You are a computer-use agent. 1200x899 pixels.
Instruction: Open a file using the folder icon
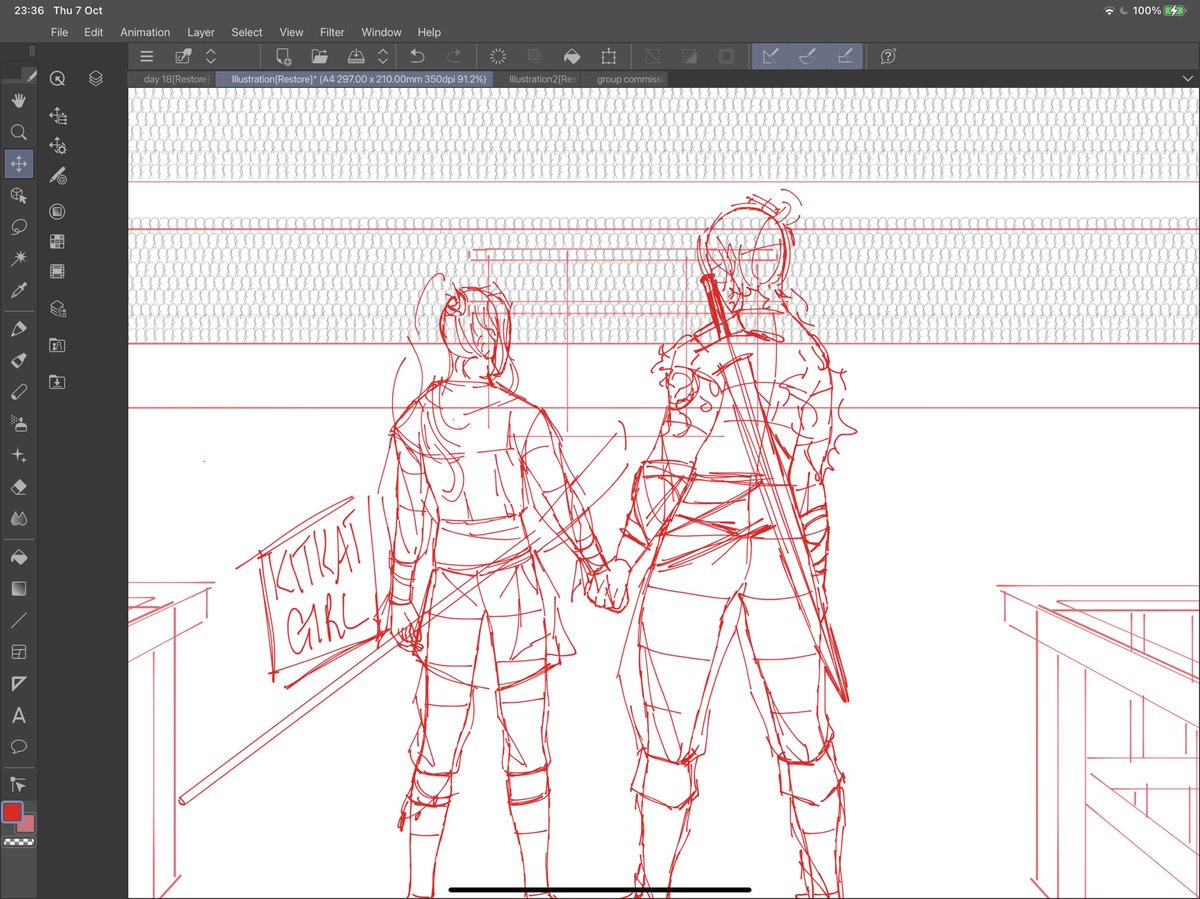click(x=319, y=57)
